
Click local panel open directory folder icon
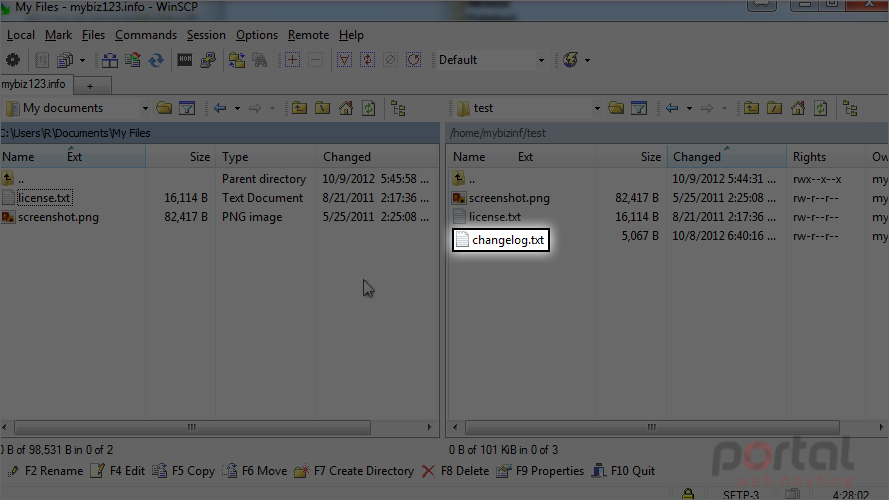[164, 108]
